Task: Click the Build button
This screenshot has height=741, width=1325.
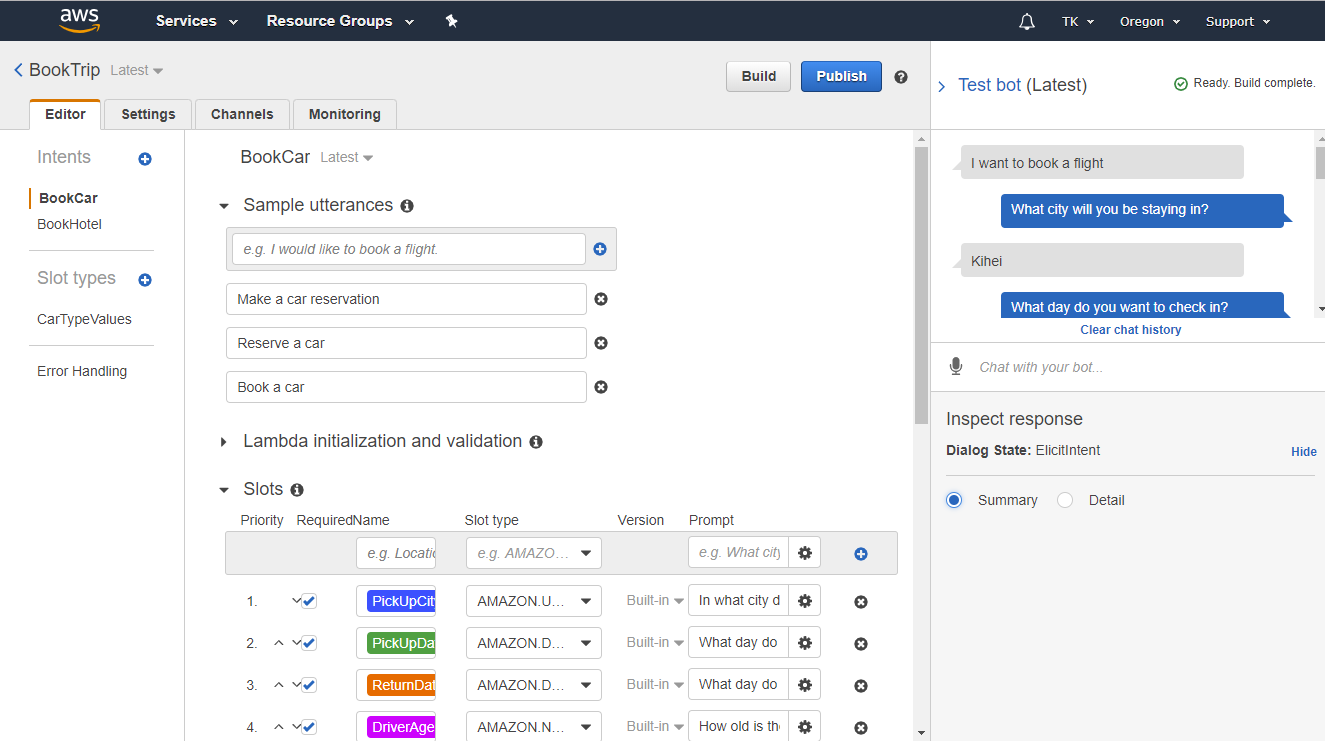Action: click(x=759, y=76)
